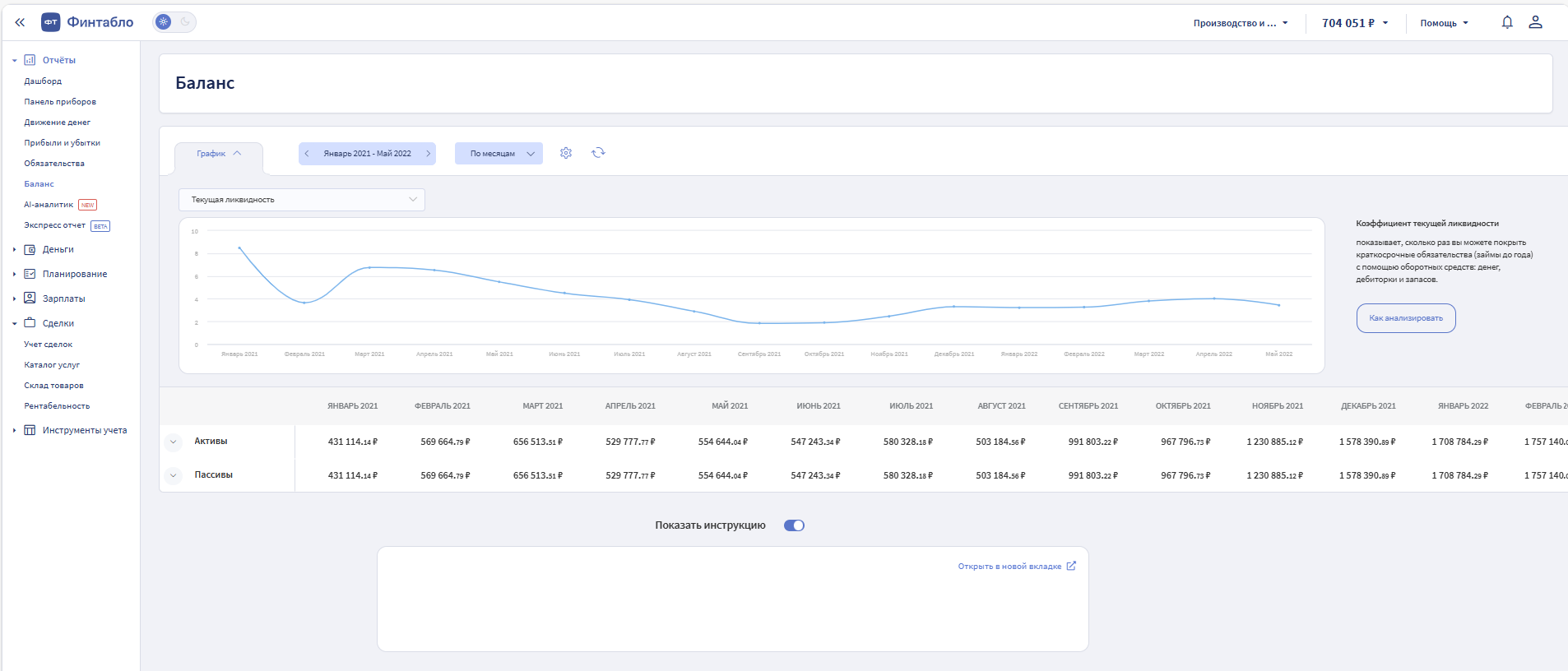1568x671 pixels.
Task: Toggle light/dark theme switch
Action: click(x=174, y=22)
